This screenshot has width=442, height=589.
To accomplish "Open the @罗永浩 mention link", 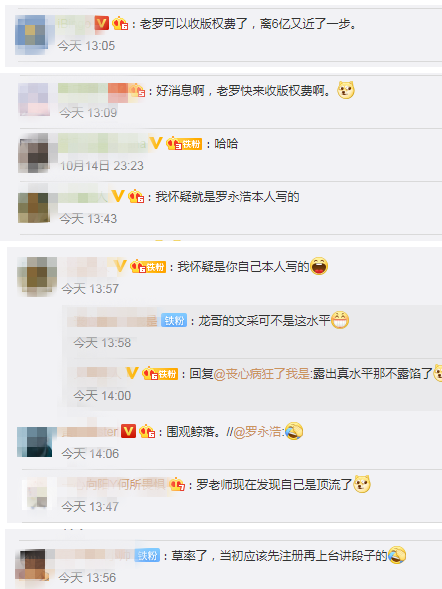I will (x=257, y=432).
